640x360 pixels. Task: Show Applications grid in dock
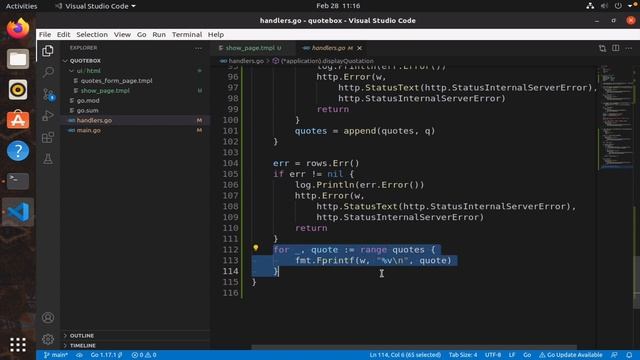point(18,345)
